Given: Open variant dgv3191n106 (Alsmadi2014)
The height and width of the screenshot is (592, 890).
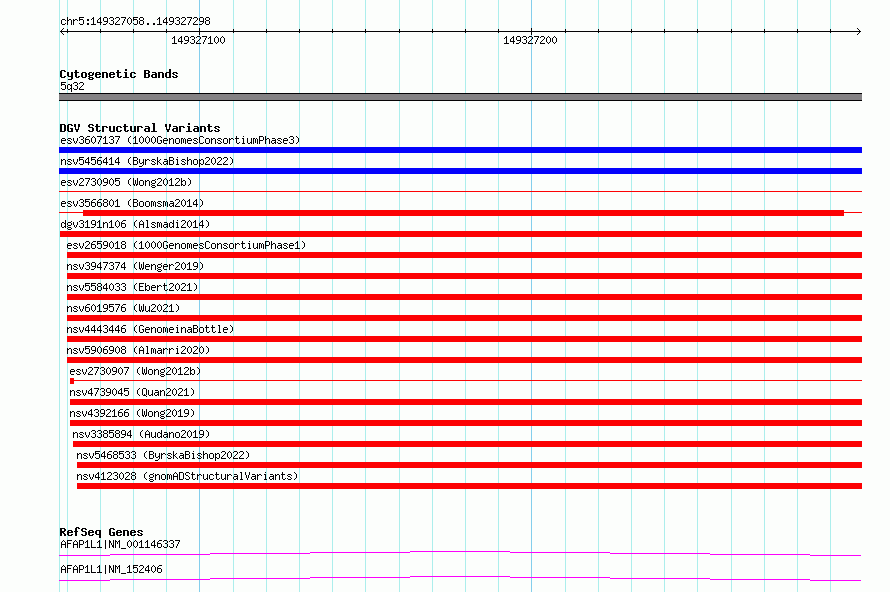Looking at the screenshot, I should click(x=135, y=224).
